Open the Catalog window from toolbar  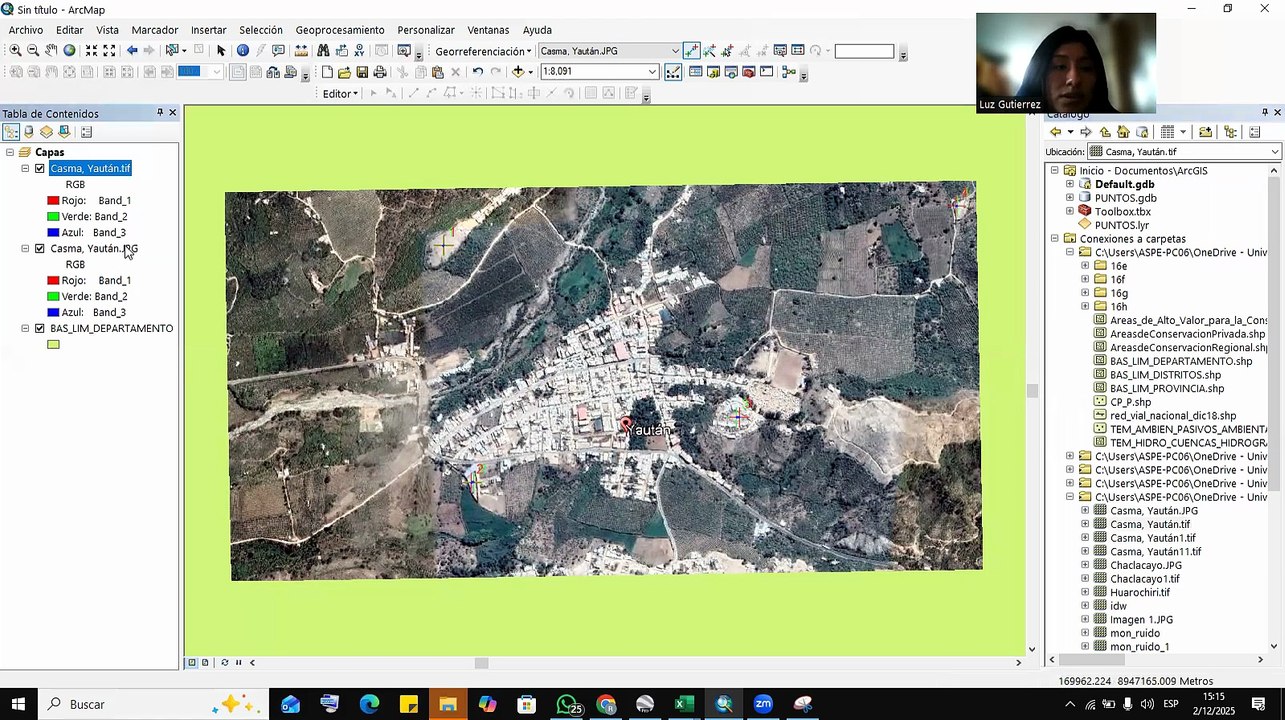[713, 72]
